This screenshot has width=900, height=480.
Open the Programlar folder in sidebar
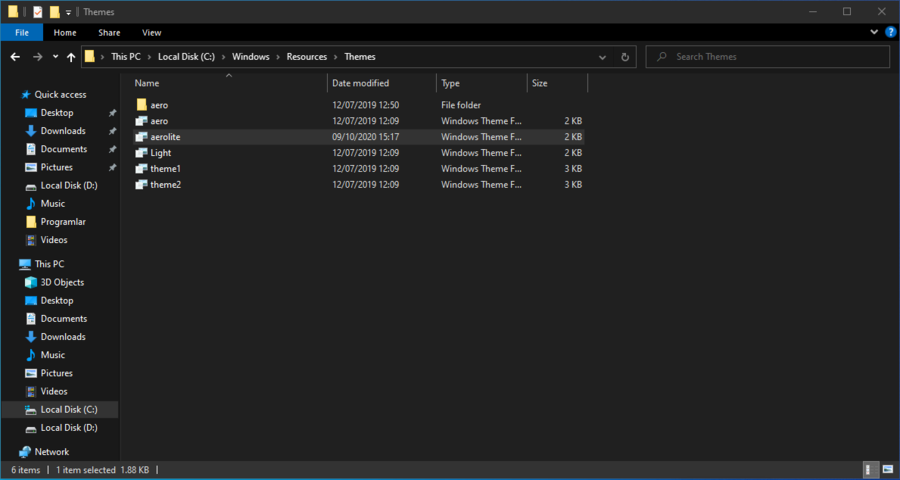(63, 222)
